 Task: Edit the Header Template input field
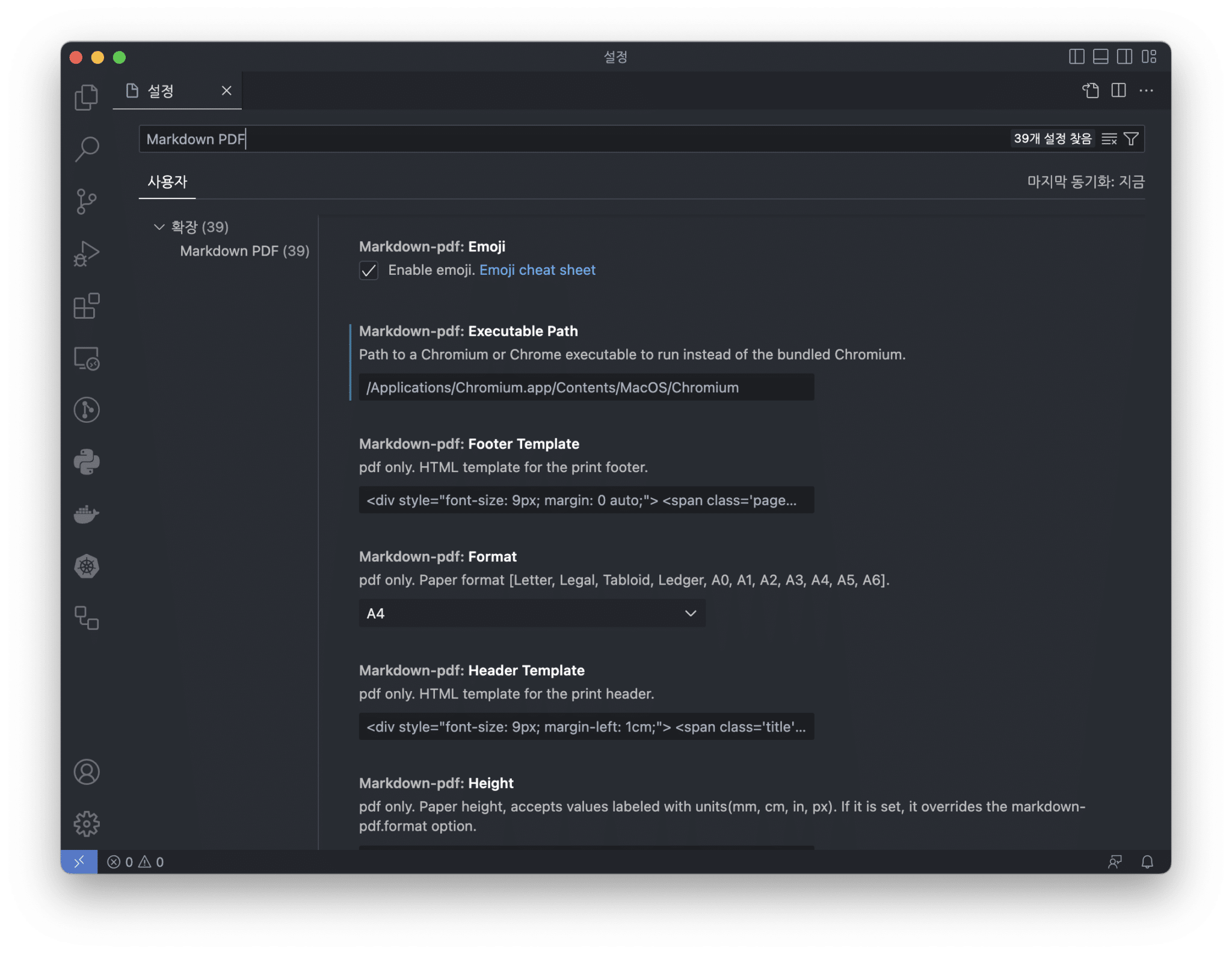587,727
